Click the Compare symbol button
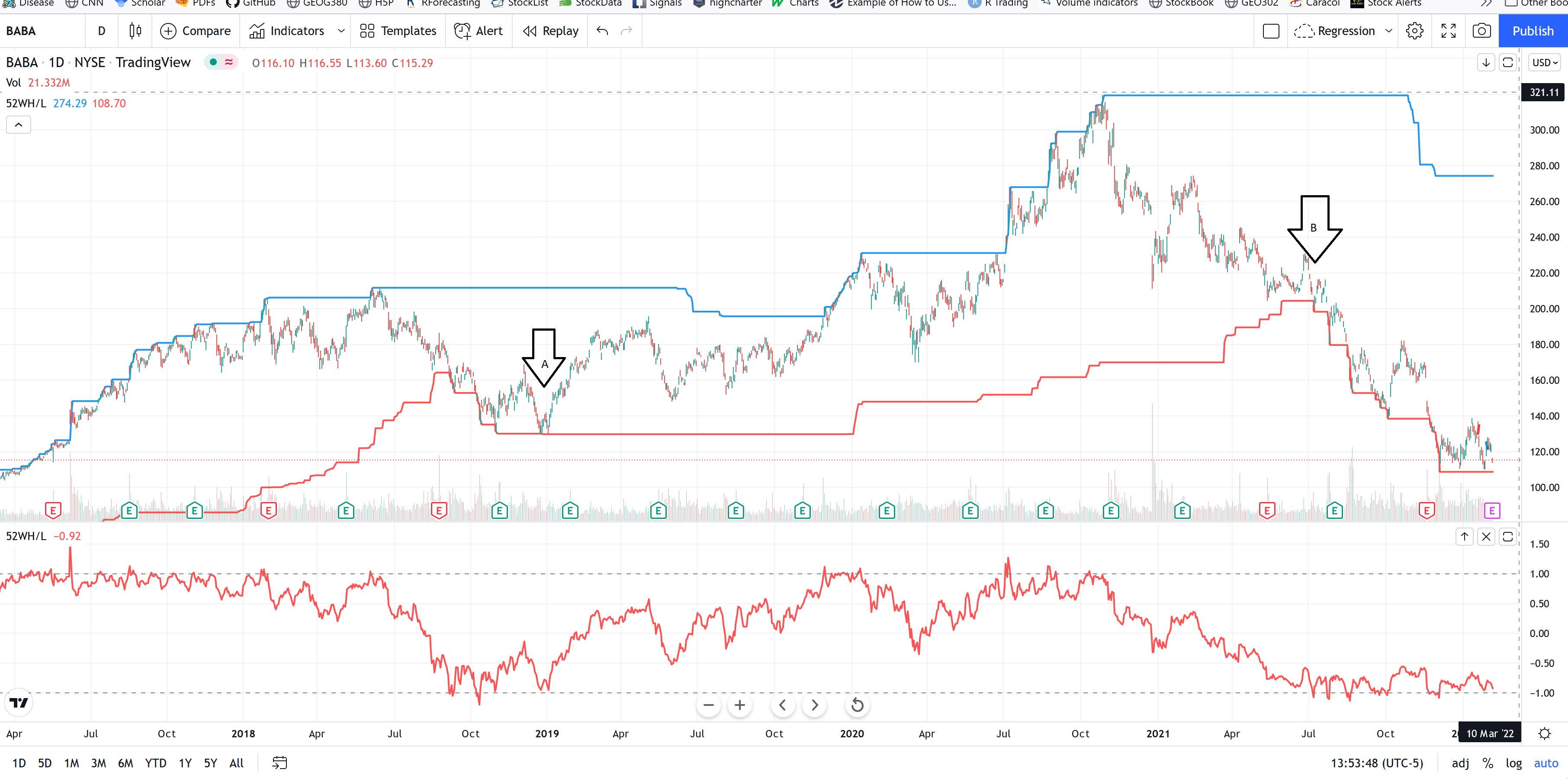The height and width of the screenshot is (779, 1568). point(196,30)
